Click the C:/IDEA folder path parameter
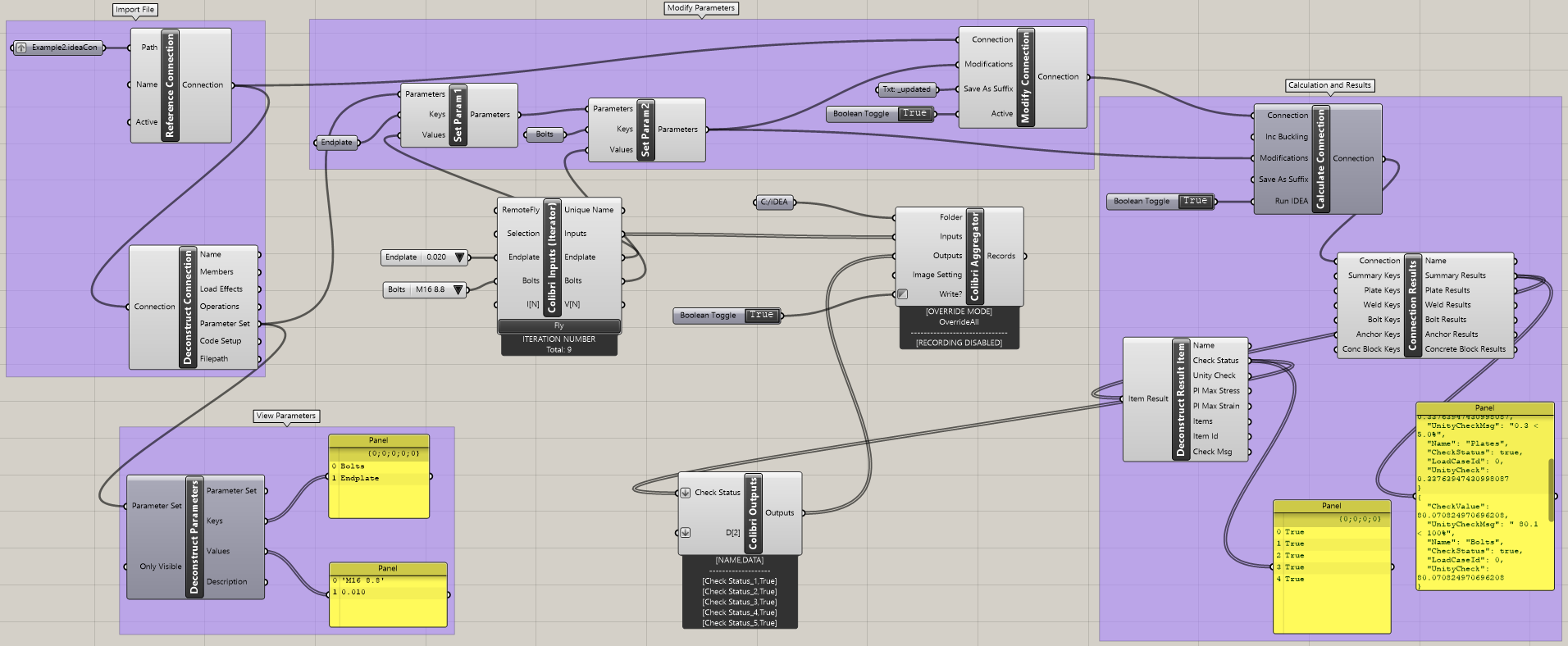This screenshot has height=646, width=1568. click(x=773, y=202)
